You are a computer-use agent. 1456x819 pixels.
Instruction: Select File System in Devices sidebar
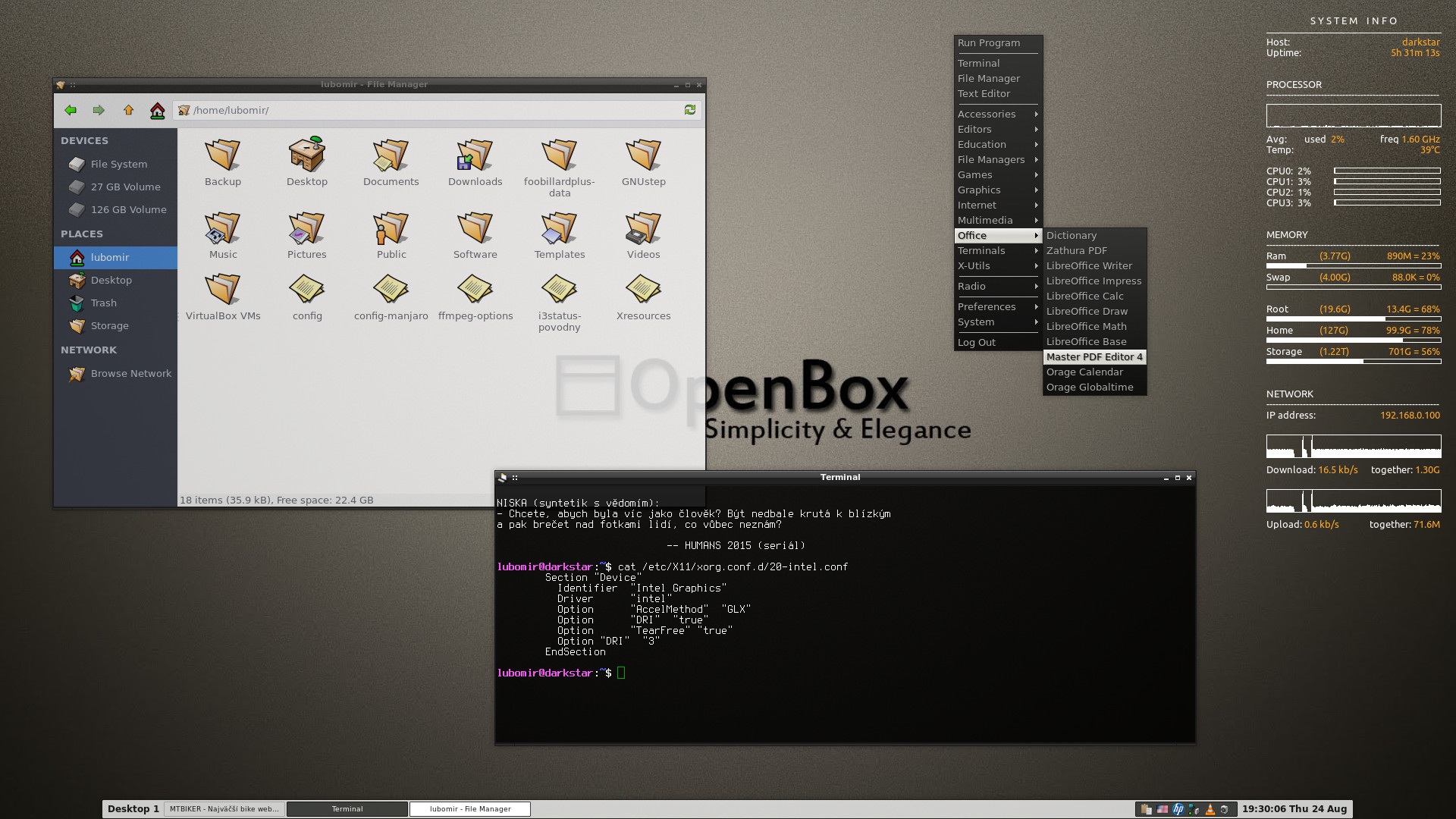[115, 164]
